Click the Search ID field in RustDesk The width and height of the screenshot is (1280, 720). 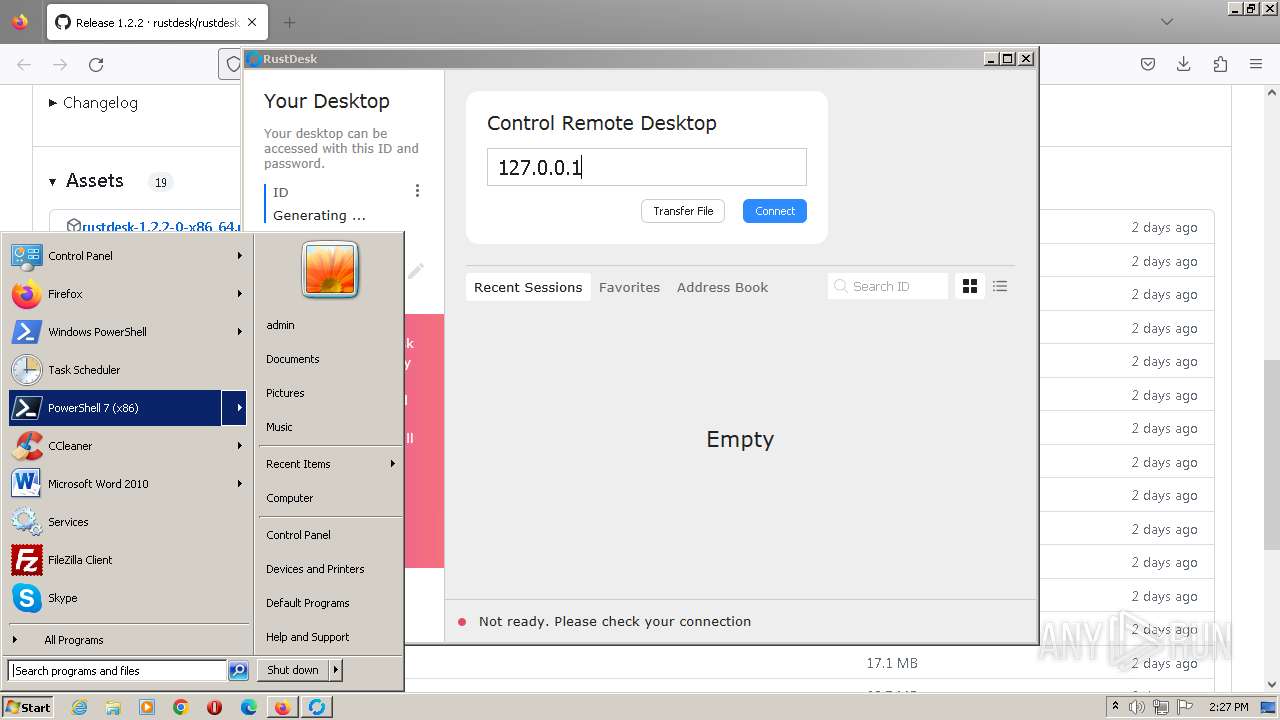[x=888, y=287]
